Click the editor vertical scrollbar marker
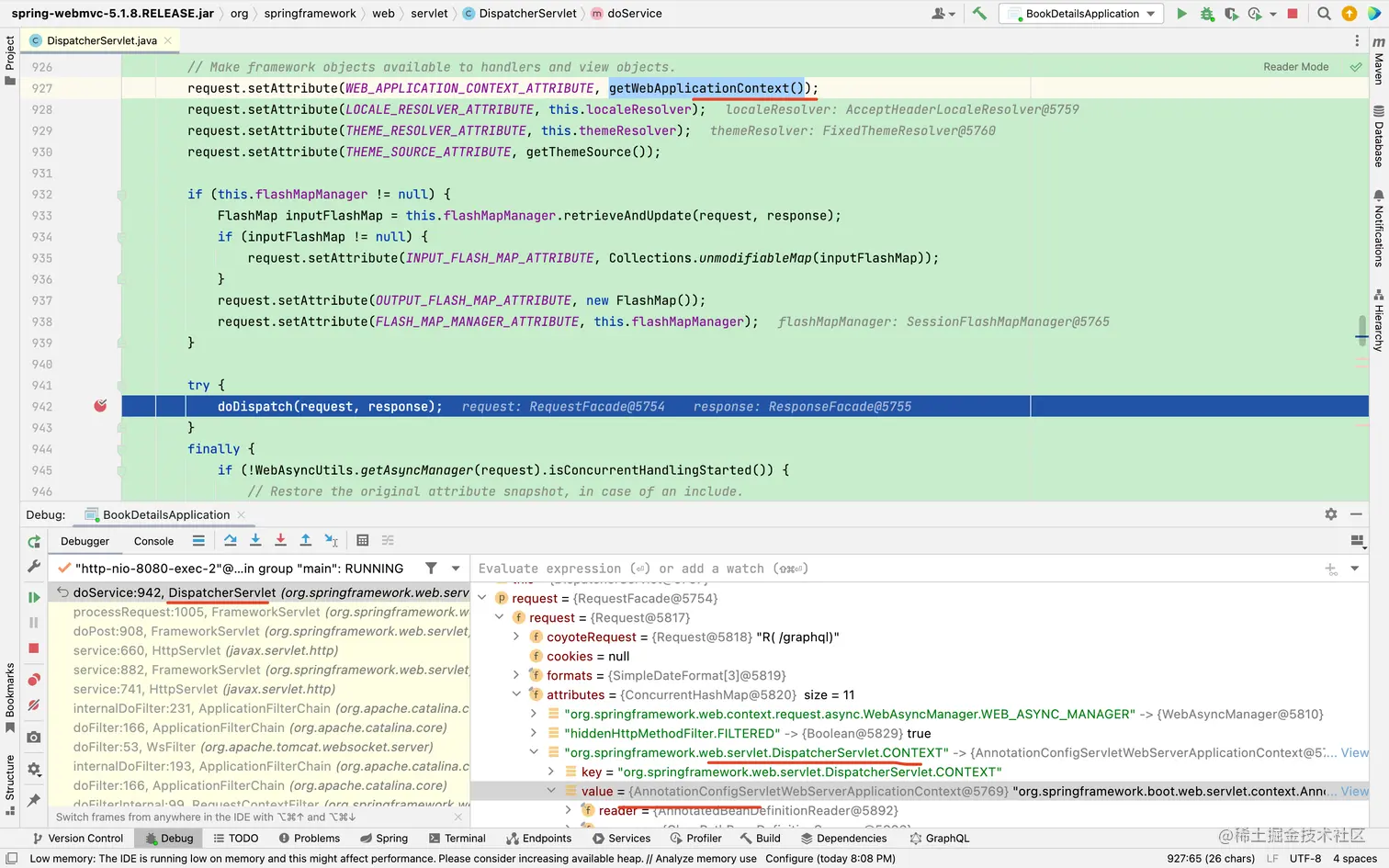Screen dimensions: 1389x868 [x=1362, y=330]
